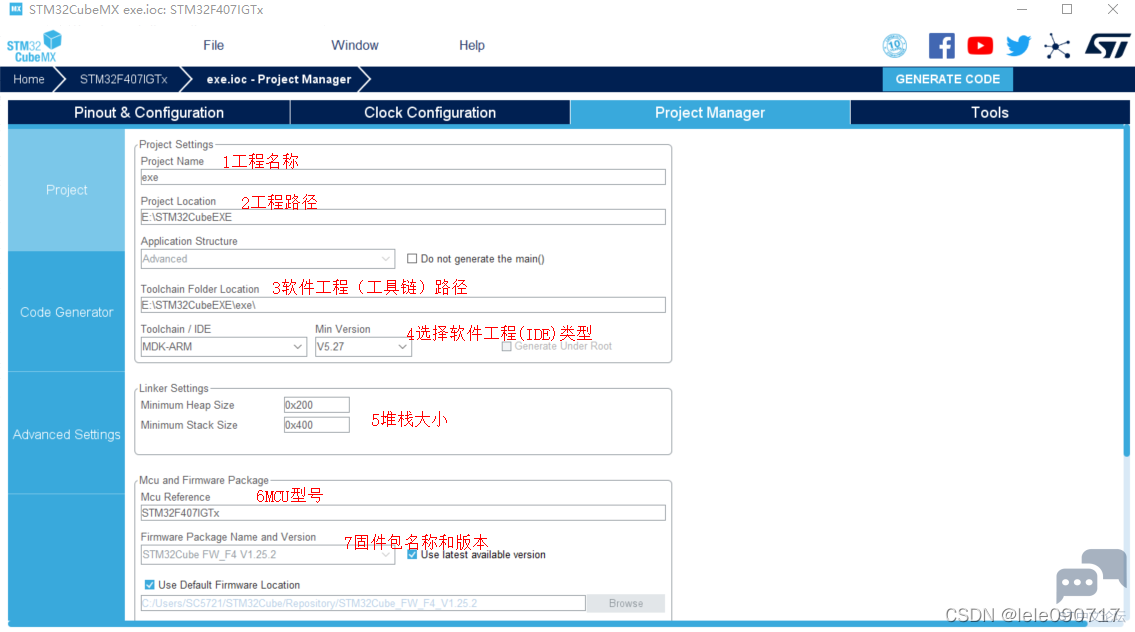Minimize the STM32CubeMX window
1135x632 pixels.
coord(1021,9)
